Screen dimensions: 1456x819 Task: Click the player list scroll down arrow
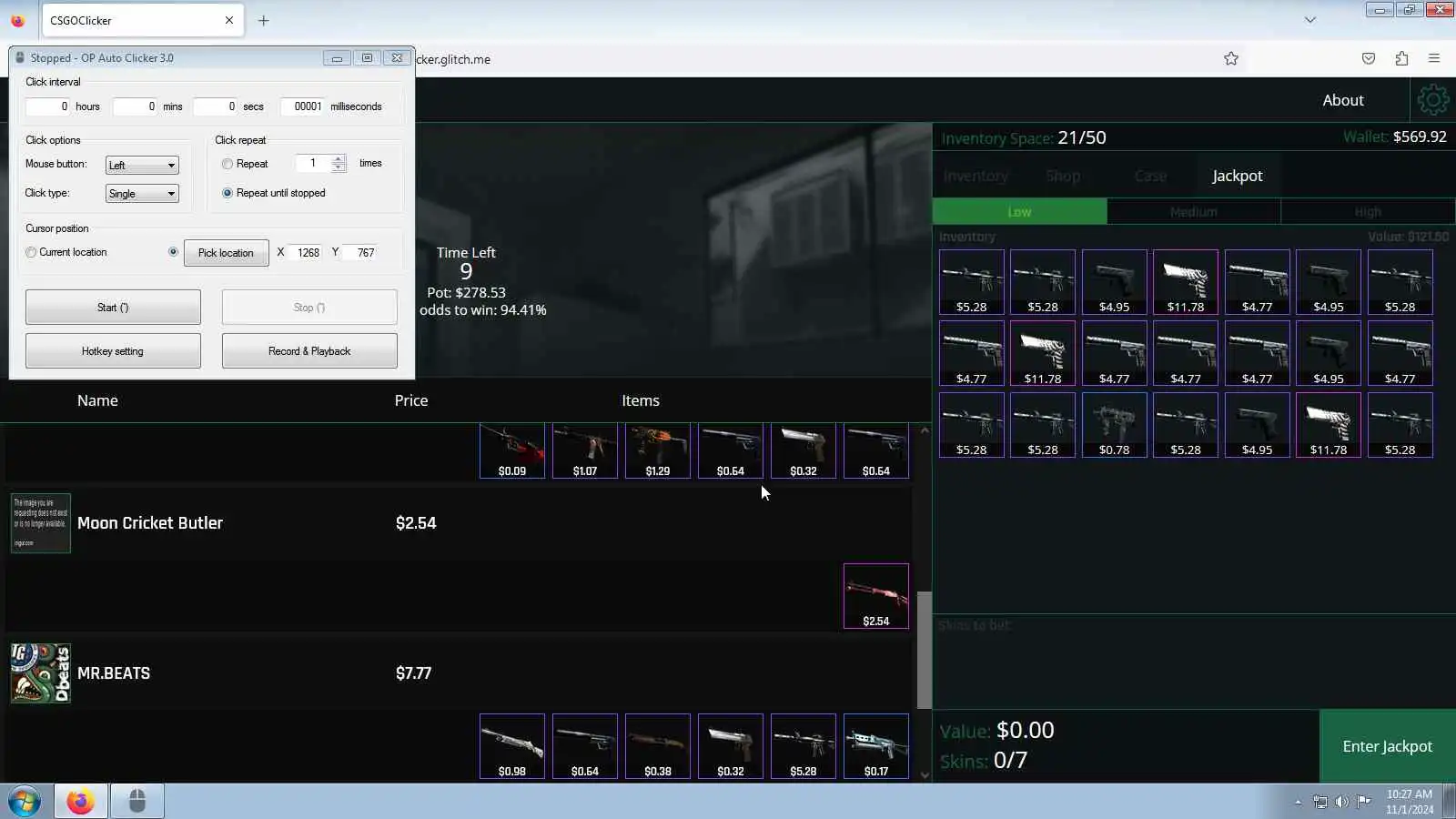(x=925, y=775)
